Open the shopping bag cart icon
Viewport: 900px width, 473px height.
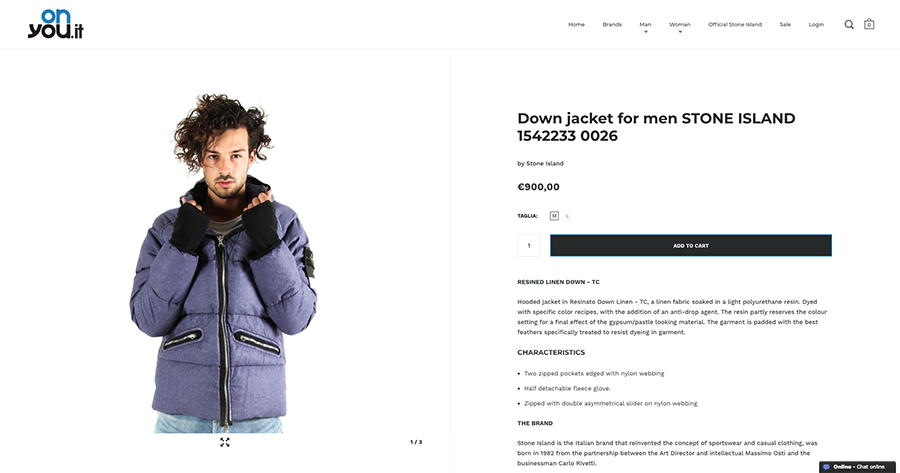(869, 24)
